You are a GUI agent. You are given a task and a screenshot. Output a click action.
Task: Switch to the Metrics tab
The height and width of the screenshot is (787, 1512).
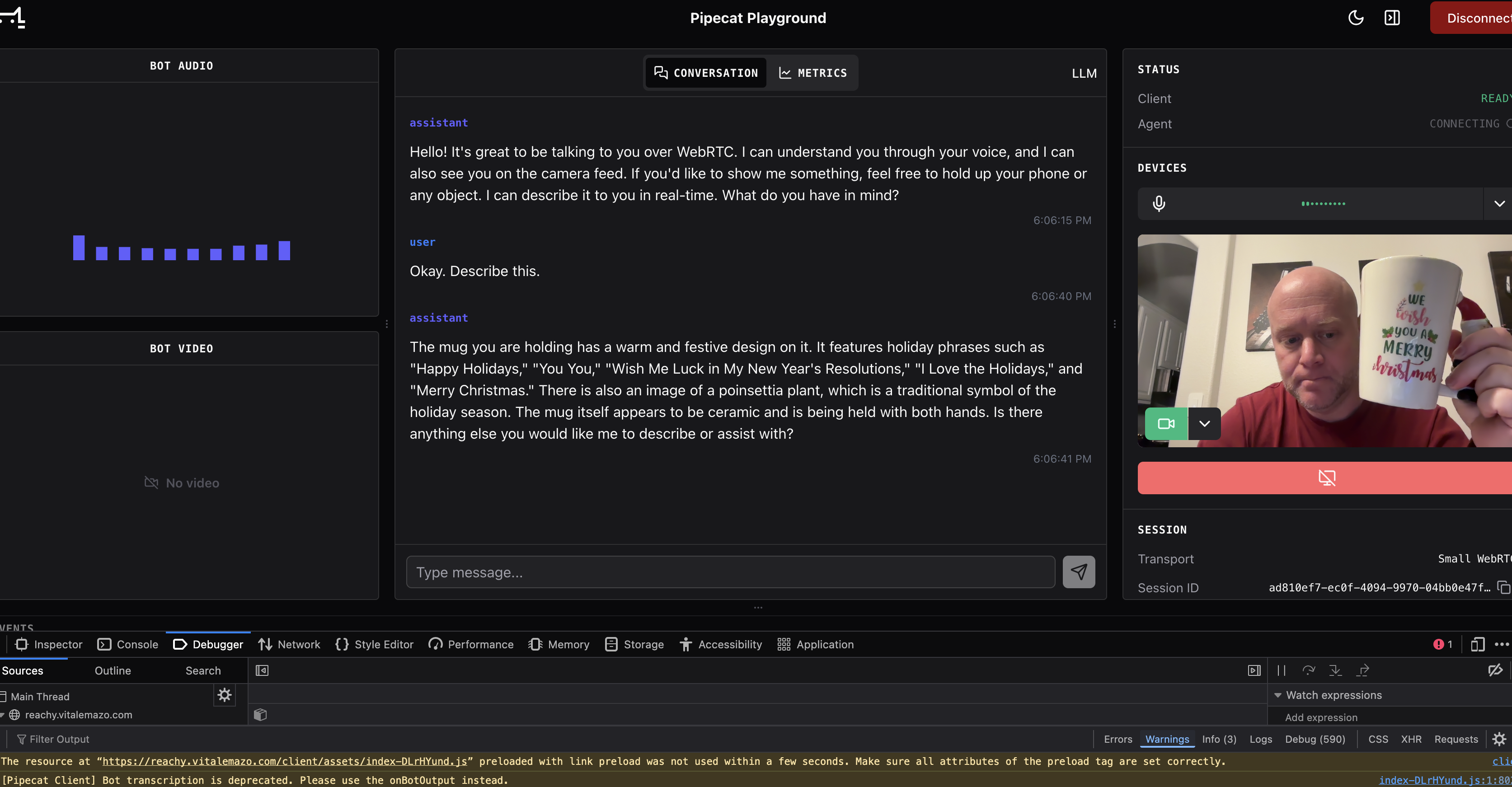813,73
